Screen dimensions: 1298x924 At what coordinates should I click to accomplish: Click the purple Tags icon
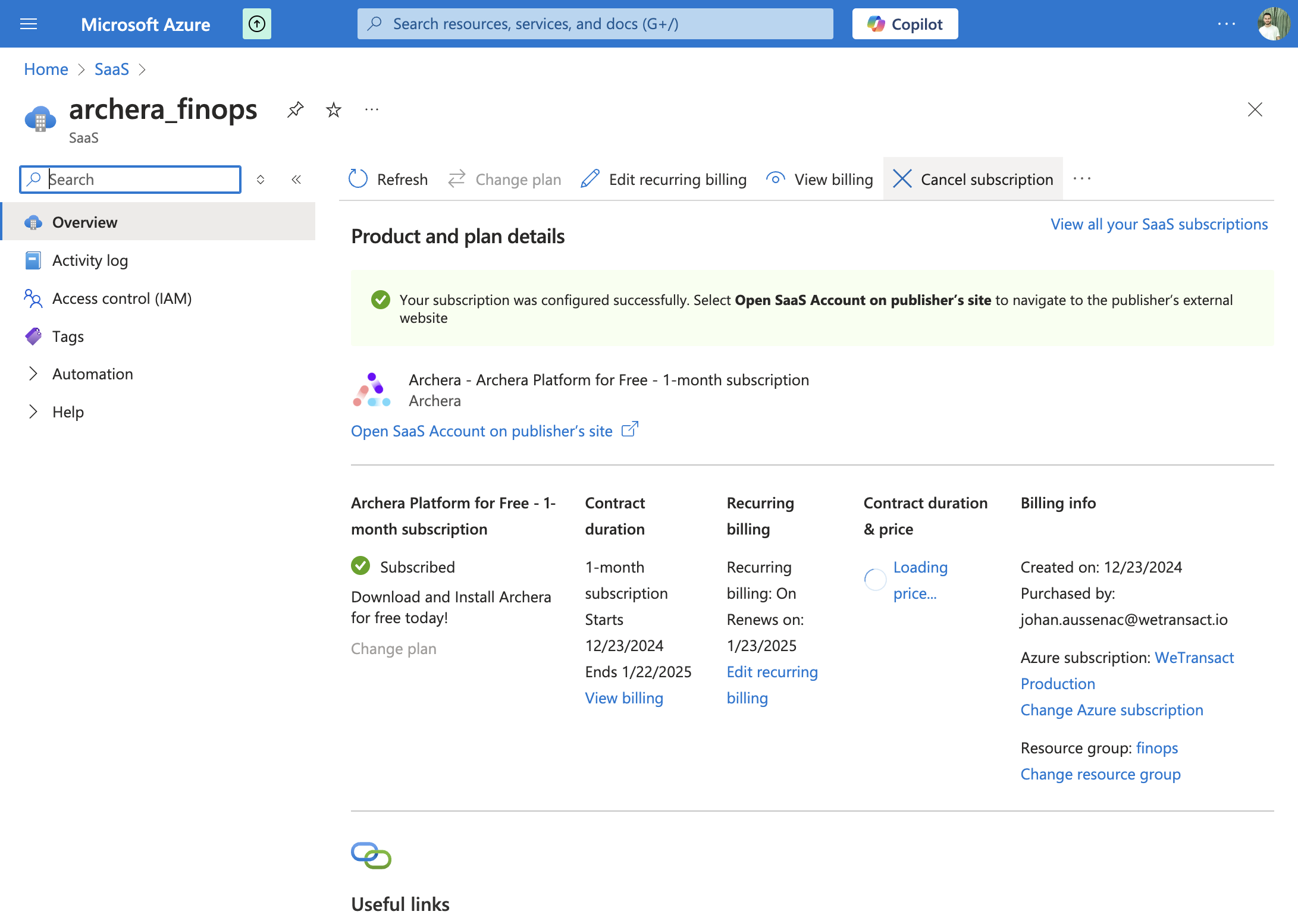point(33,337)
